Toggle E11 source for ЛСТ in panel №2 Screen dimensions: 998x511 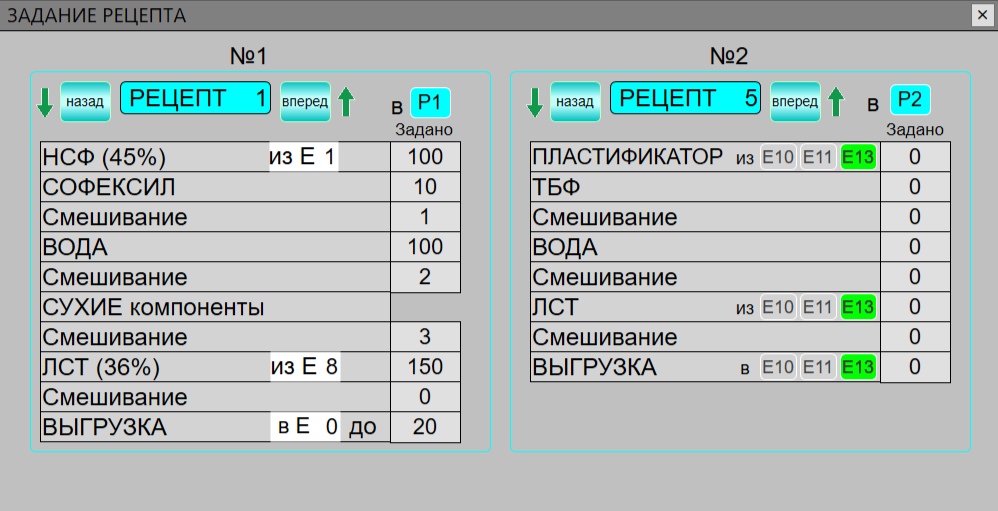click(819, 307)
